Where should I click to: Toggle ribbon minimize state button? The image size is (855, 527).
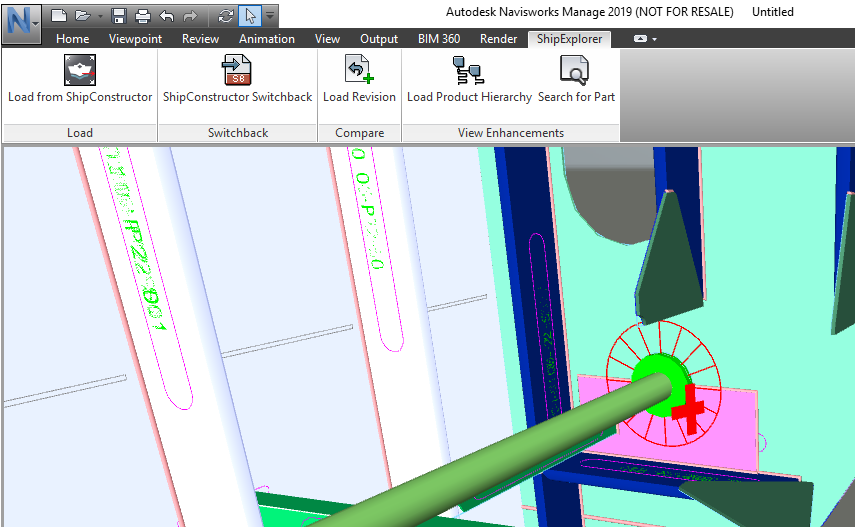(x=640, y=39)
